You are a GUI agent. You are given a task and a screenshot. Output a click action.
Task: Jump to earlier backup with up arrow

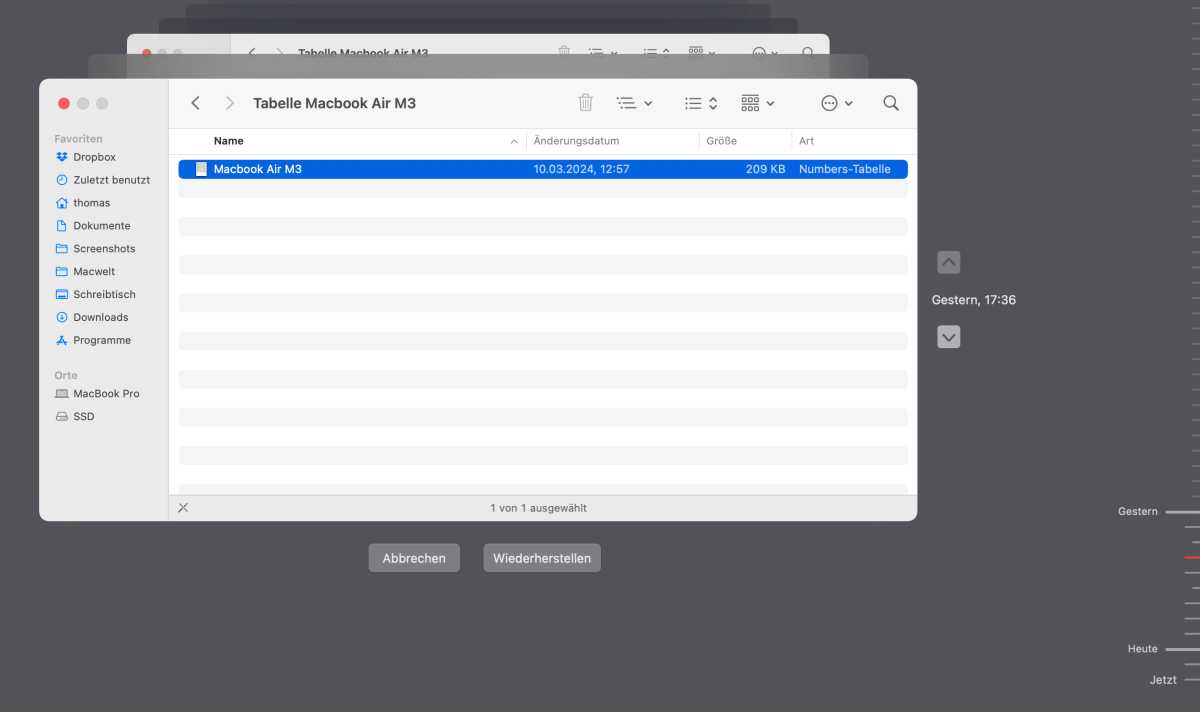[x=949, y=262]
